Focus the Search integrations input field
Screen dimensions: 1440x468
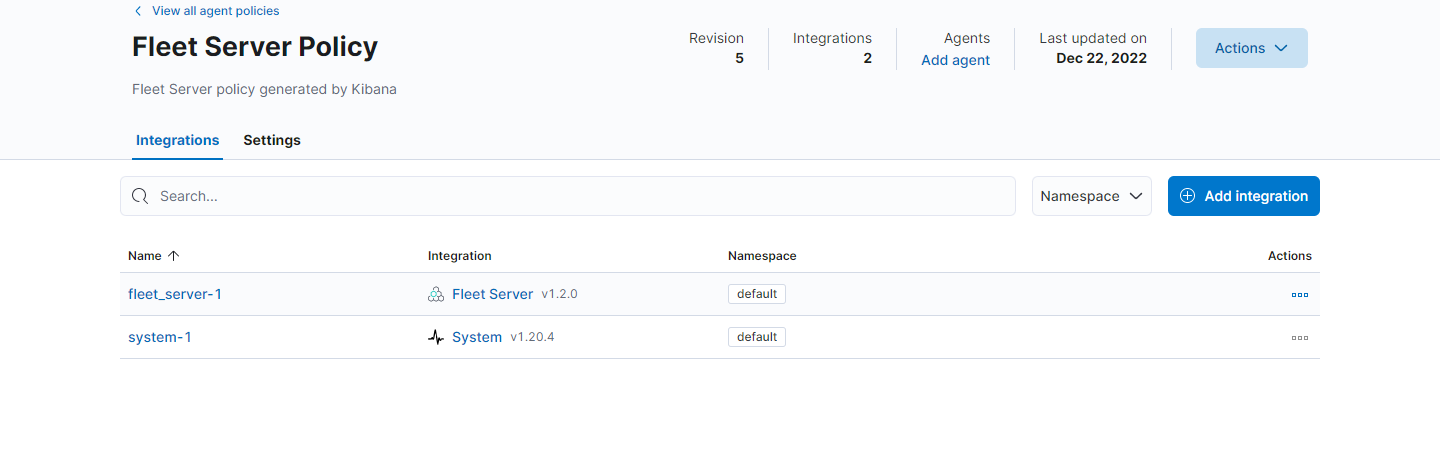(x=568, y=196)
